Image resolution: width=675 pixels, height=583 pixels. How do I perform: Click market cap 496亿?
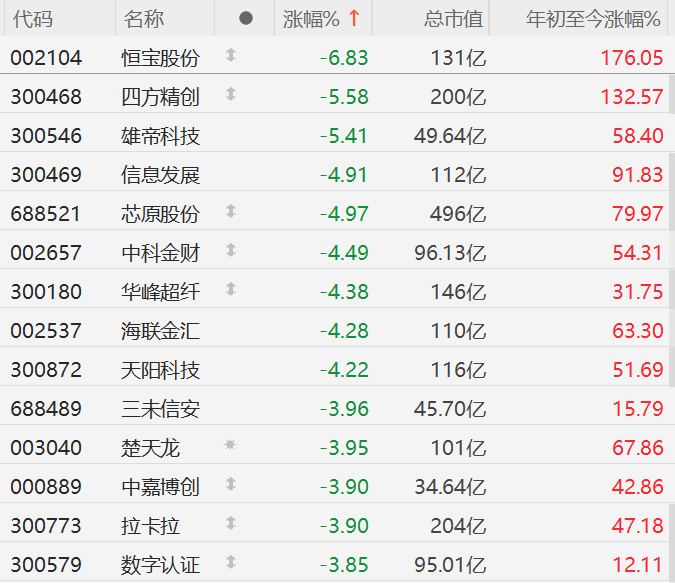click(458, 214)
